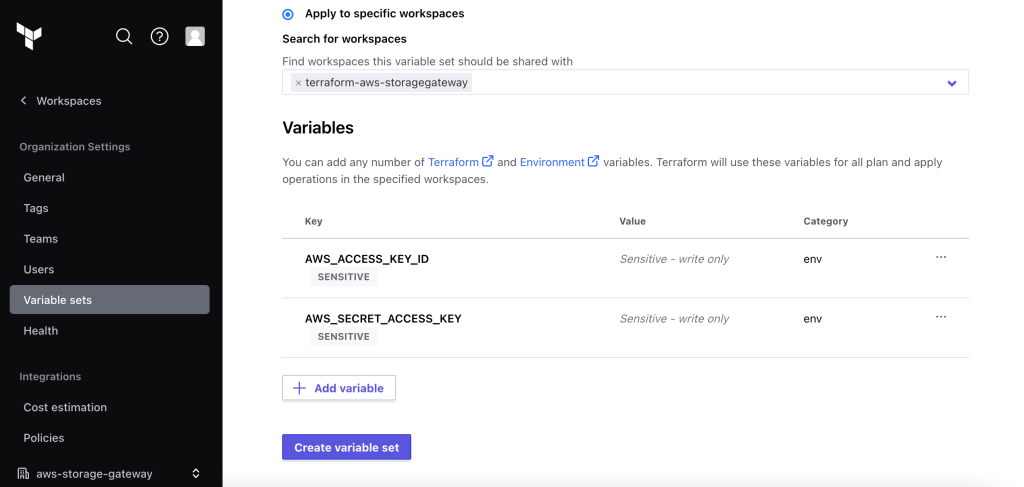
Task: Select Apply to specific workspaces radio
Action: (288, 14)
